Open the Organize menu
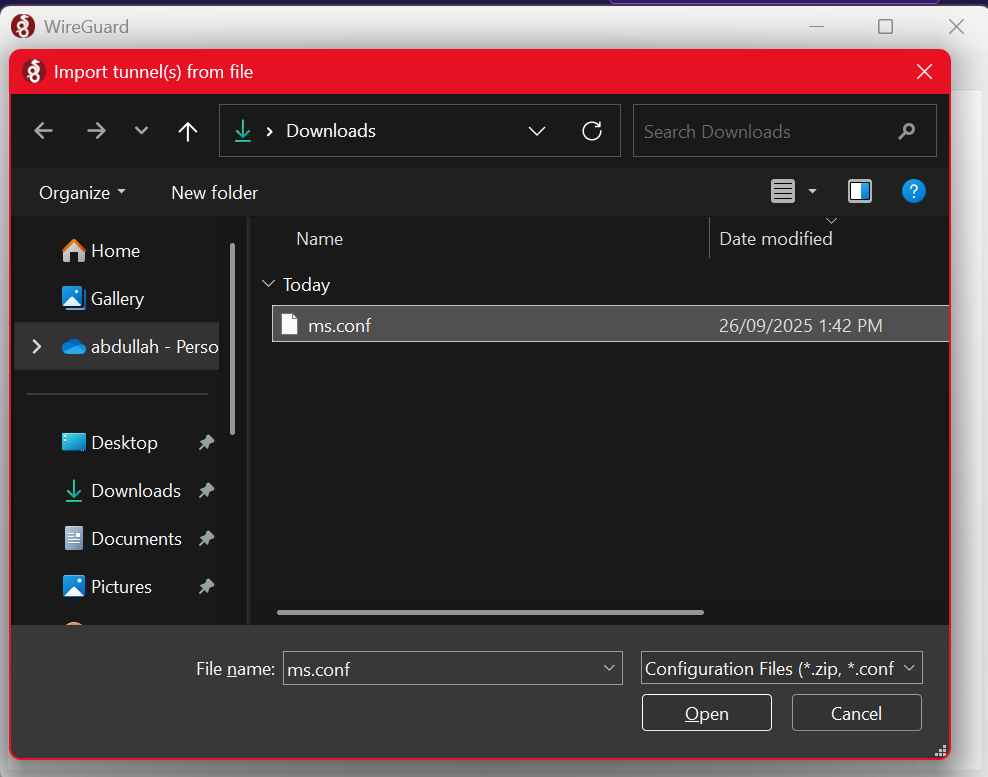 pos(82,193)
